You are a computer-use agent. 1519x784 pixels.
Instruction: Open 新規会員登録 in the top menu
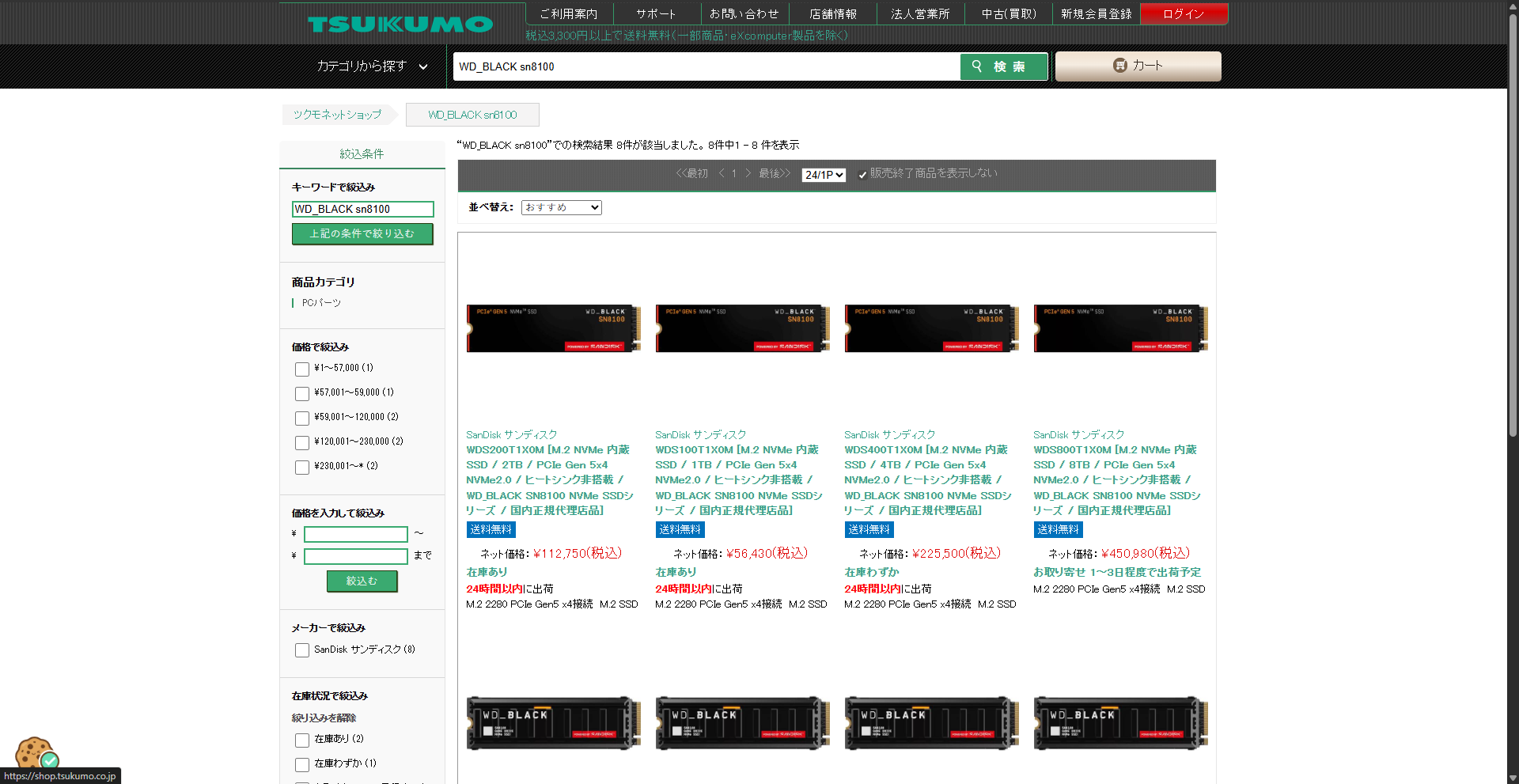click(x=1097, y=14)
